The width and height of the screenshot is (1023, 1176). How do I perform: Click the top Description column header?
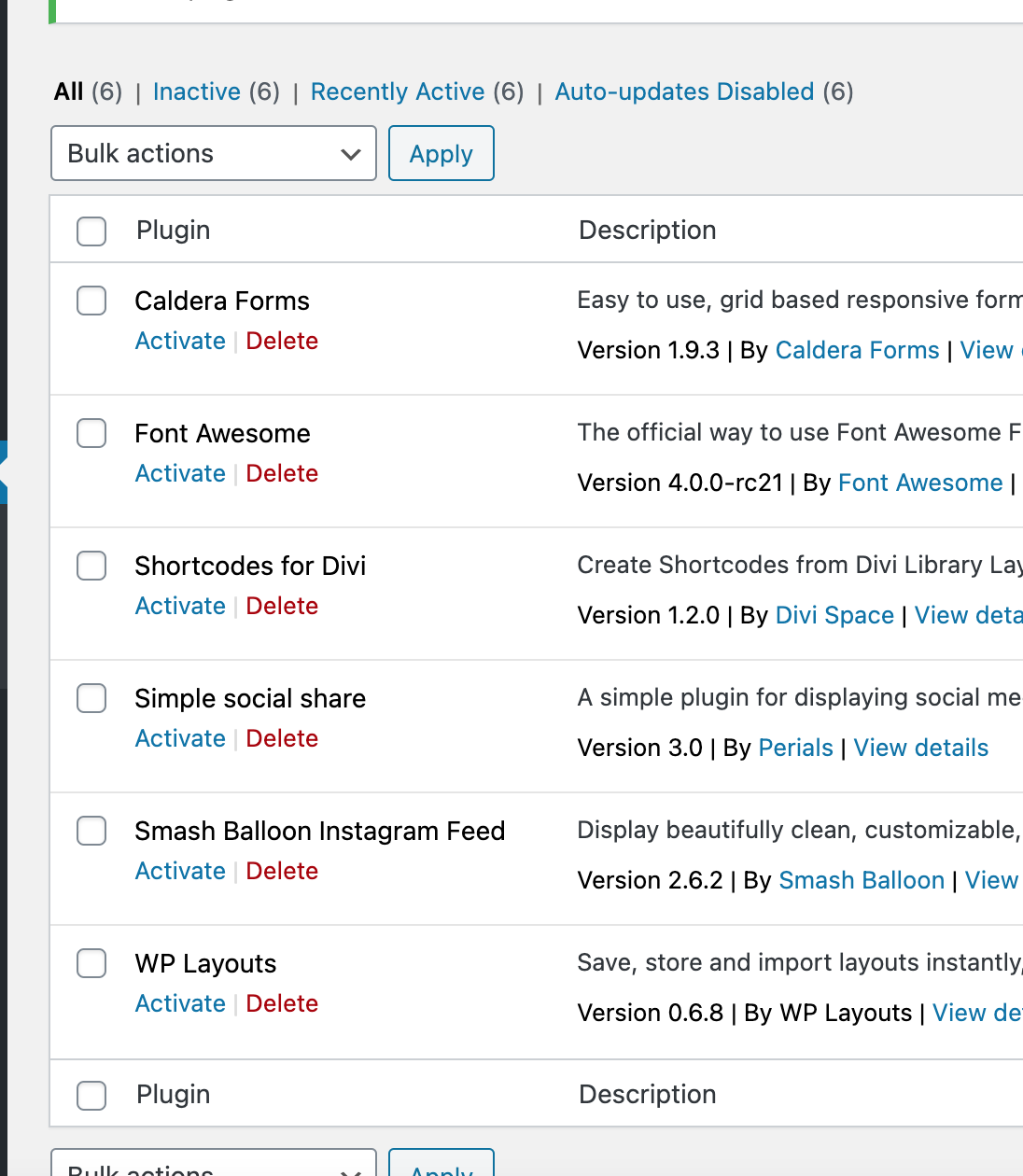point(648,231)
